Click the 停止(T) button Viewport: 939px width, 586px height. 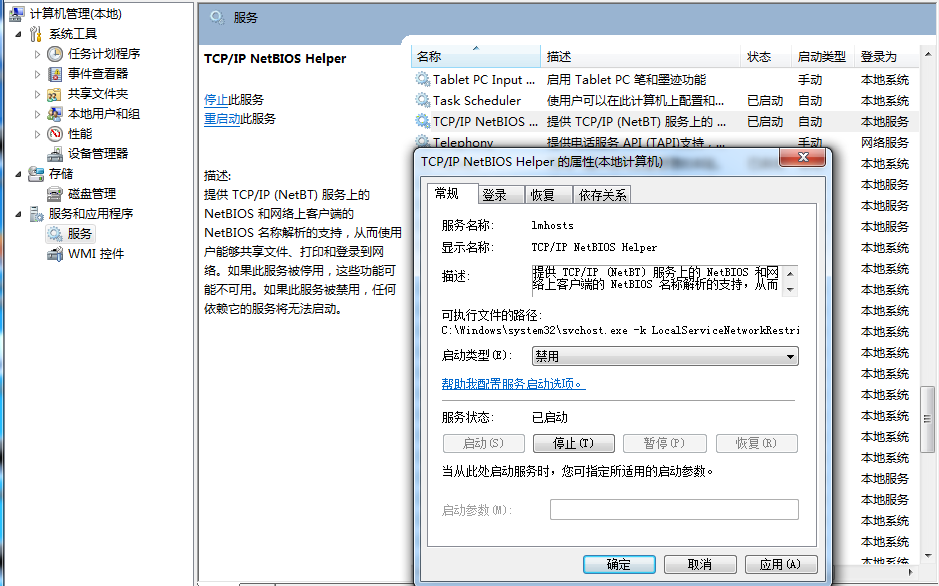click(573, 442)
